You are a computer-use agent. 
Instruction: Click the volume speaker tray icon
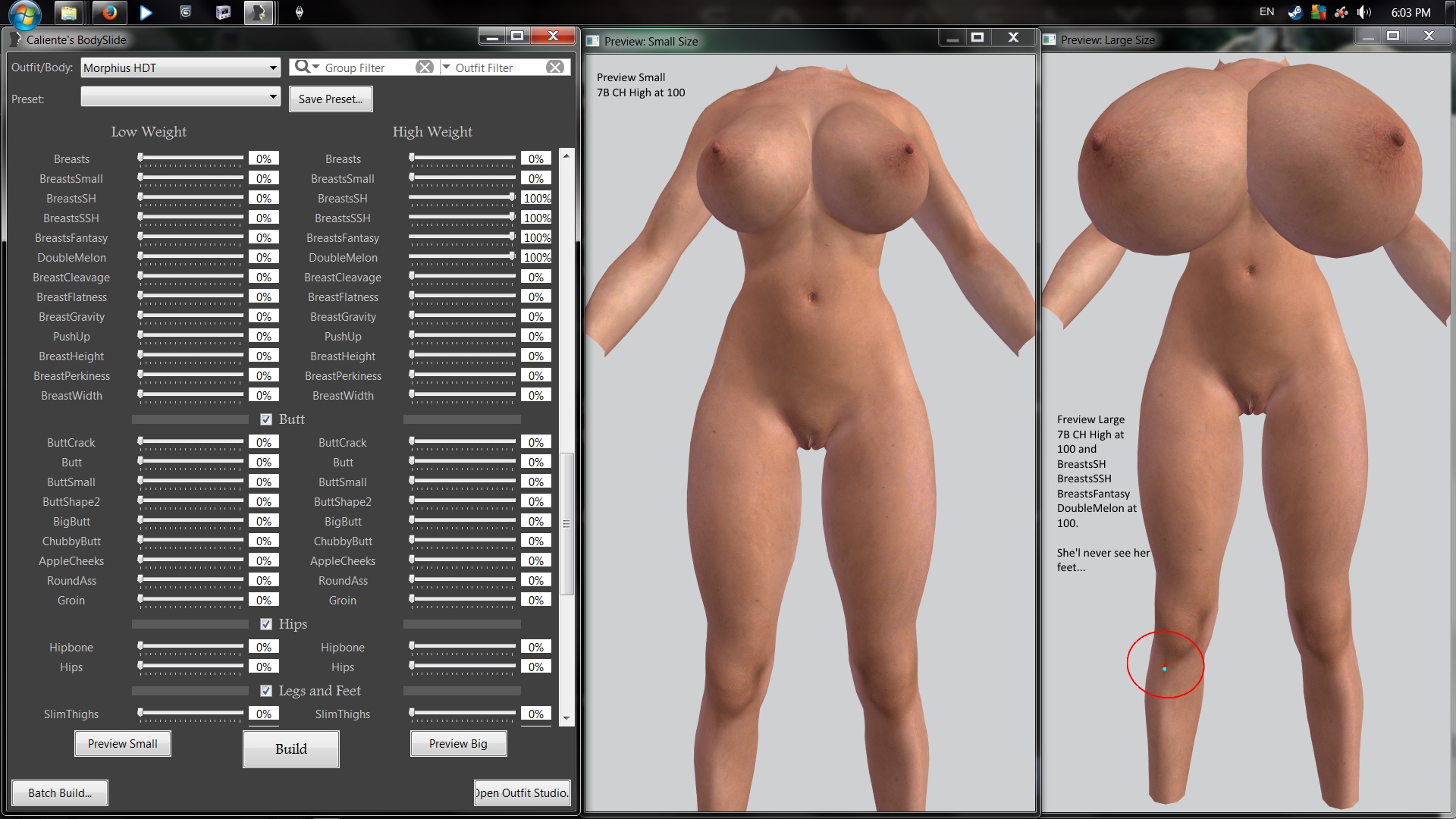[x=1363, y=12]
